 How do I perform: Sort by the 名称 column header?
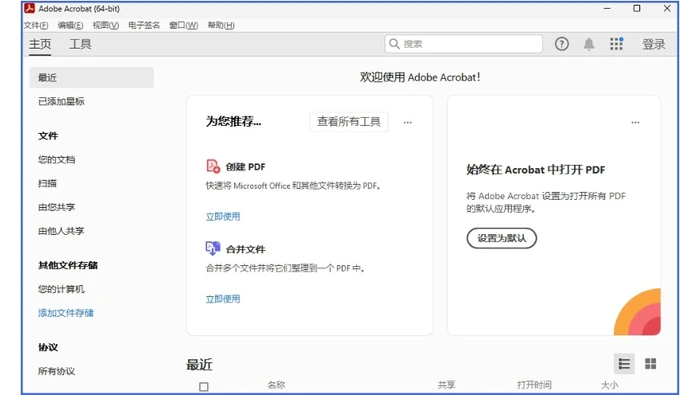(276, 385)
